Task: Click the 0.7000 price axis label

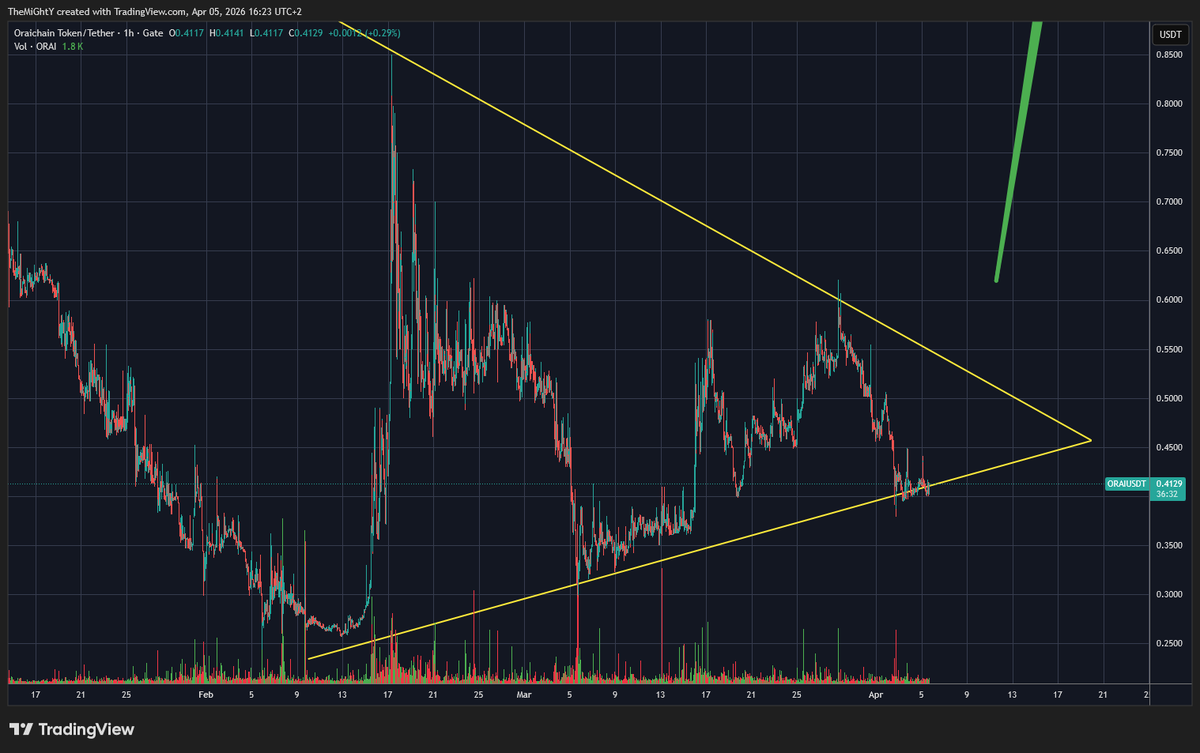Action: point(1170,202)
